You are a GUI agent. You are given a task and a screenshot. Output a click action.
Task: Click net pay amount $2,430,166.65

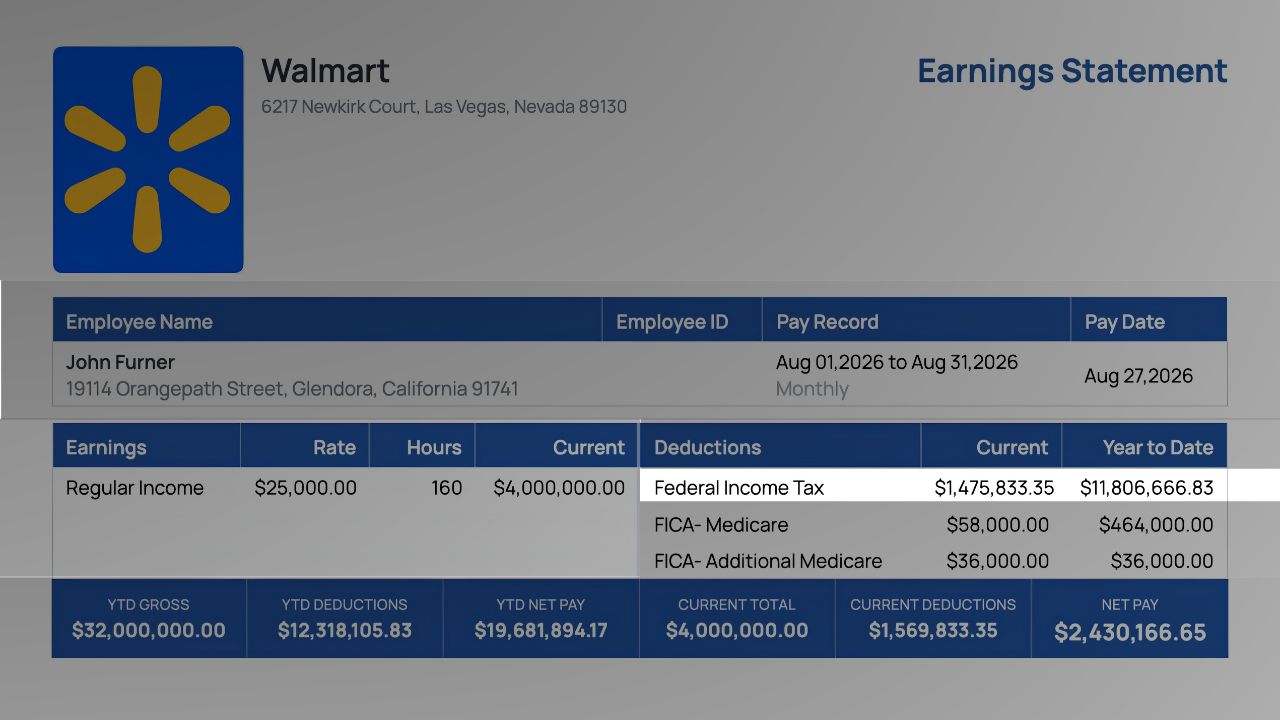(x=1130, y=633)
